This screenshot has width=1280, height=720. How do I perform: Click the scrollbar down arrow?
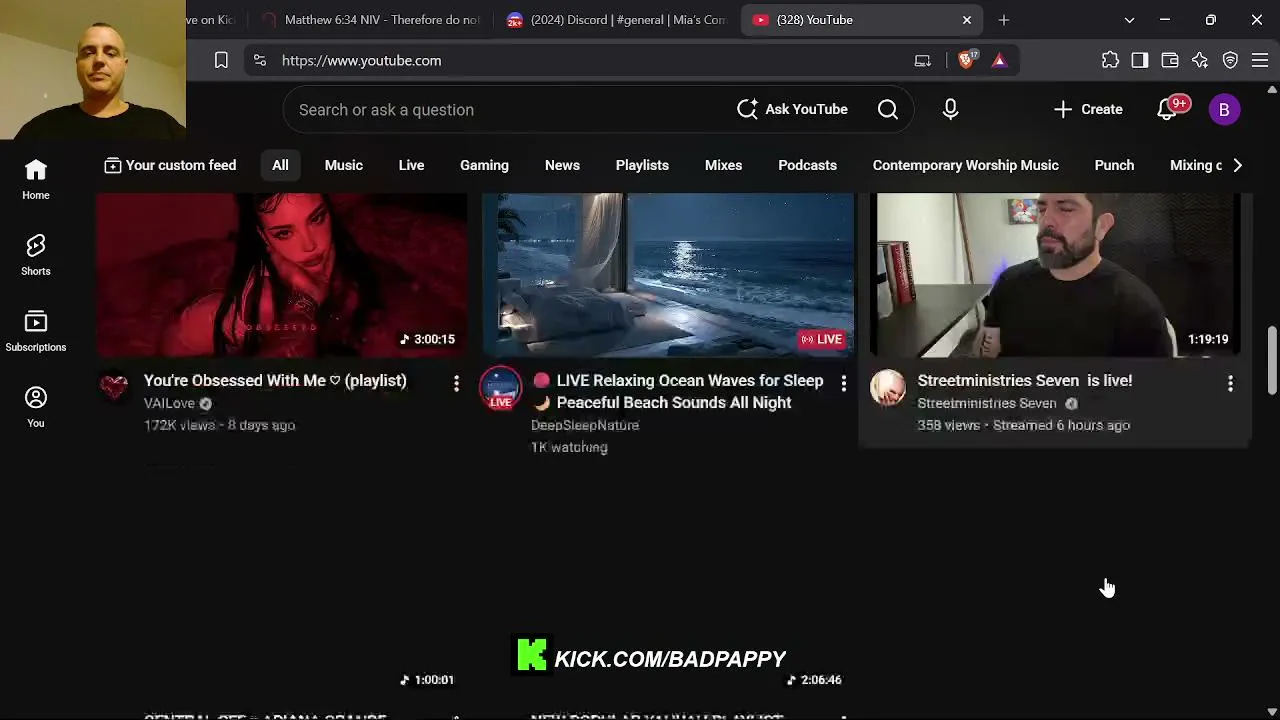tap(1272, 711)
